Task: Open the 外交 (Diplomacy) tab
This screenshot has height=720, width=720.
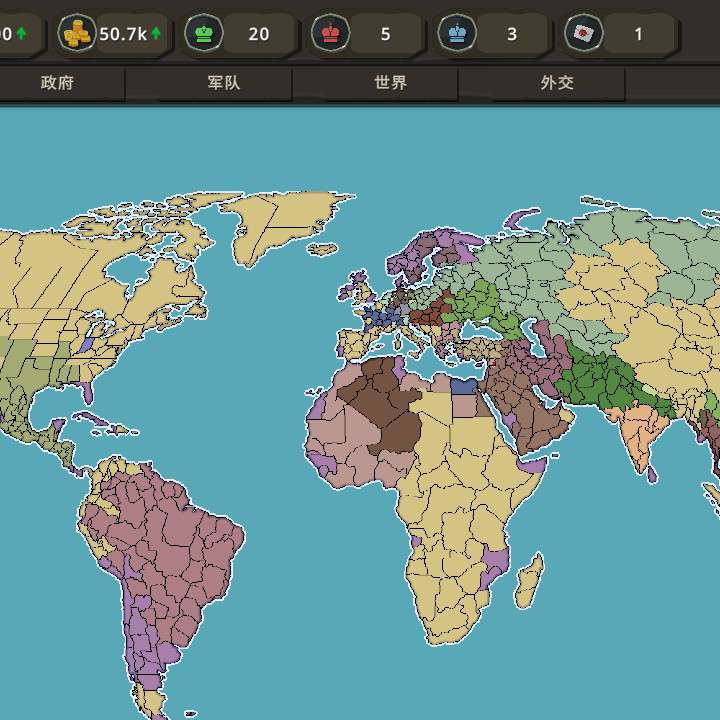Action: pyautogui.click(x=557, y=83)
